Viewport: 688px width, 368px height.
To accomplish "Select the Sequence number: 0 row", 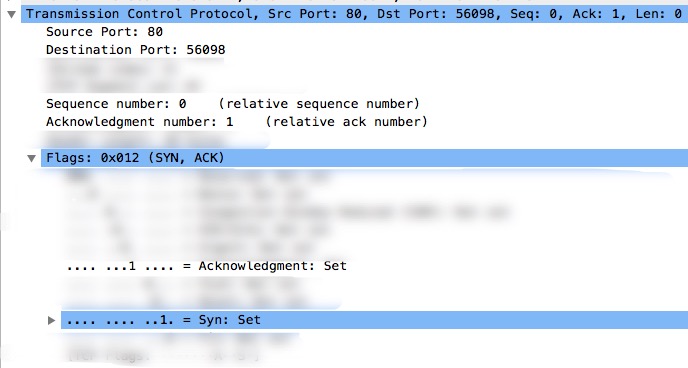I will tap(233, 104).
